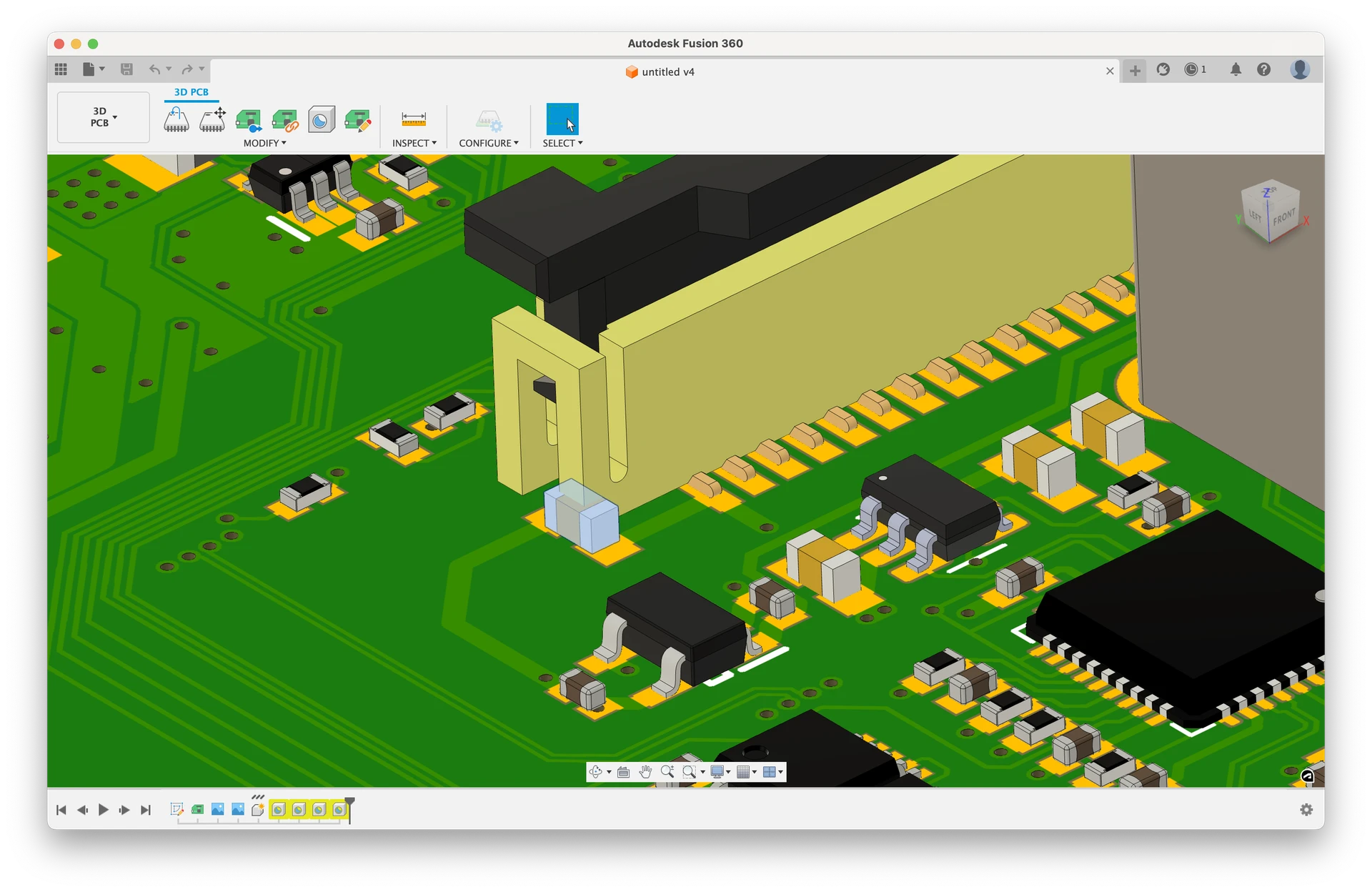Click the Measure tool in Inspect
The width and height of the screenshot is (1372, 892).
(x=414, y=119)
